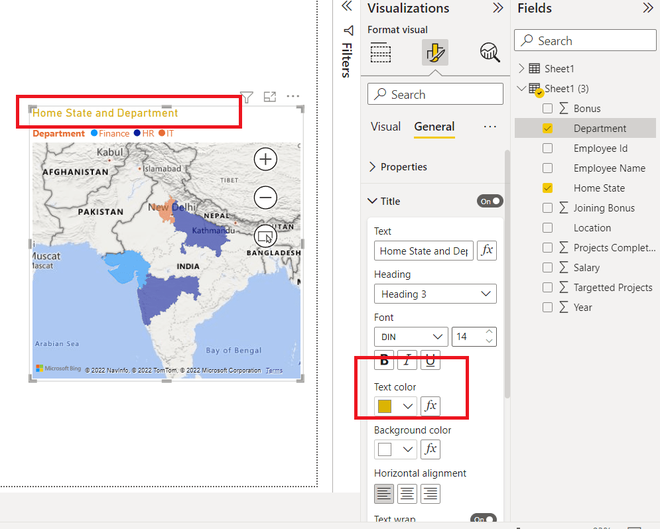This screenshot has width=660, height=529.
Task: Expand the Sheet1 table
Action: click(521, 68)
